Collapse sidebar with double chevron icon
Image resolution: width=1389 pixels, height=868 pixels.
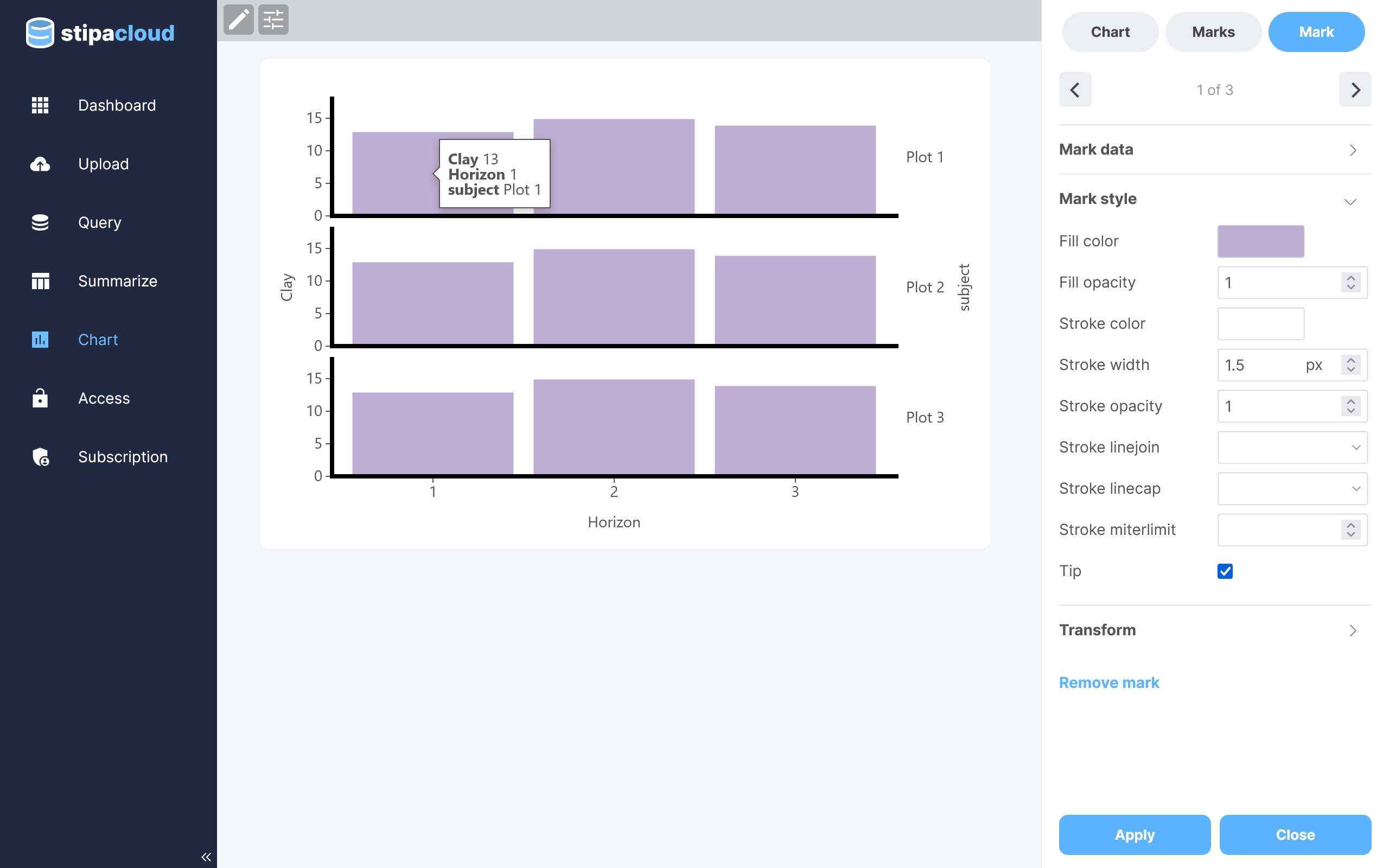click(x=206, y=857)
